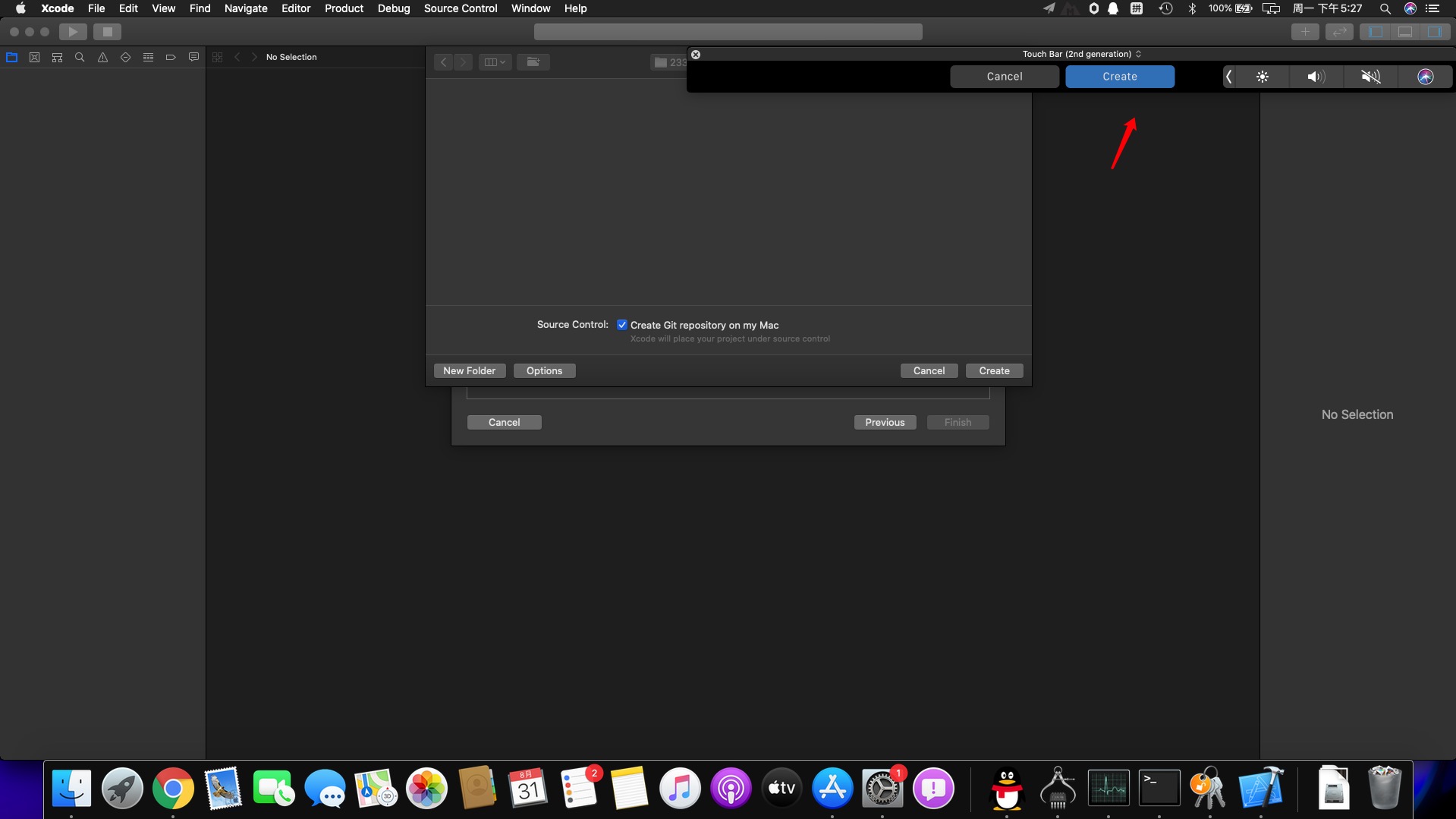Image resolution: width=1456 pixels, height=819 pixels.
Task: Click the code review arrows button
Action: point(1339,32)
